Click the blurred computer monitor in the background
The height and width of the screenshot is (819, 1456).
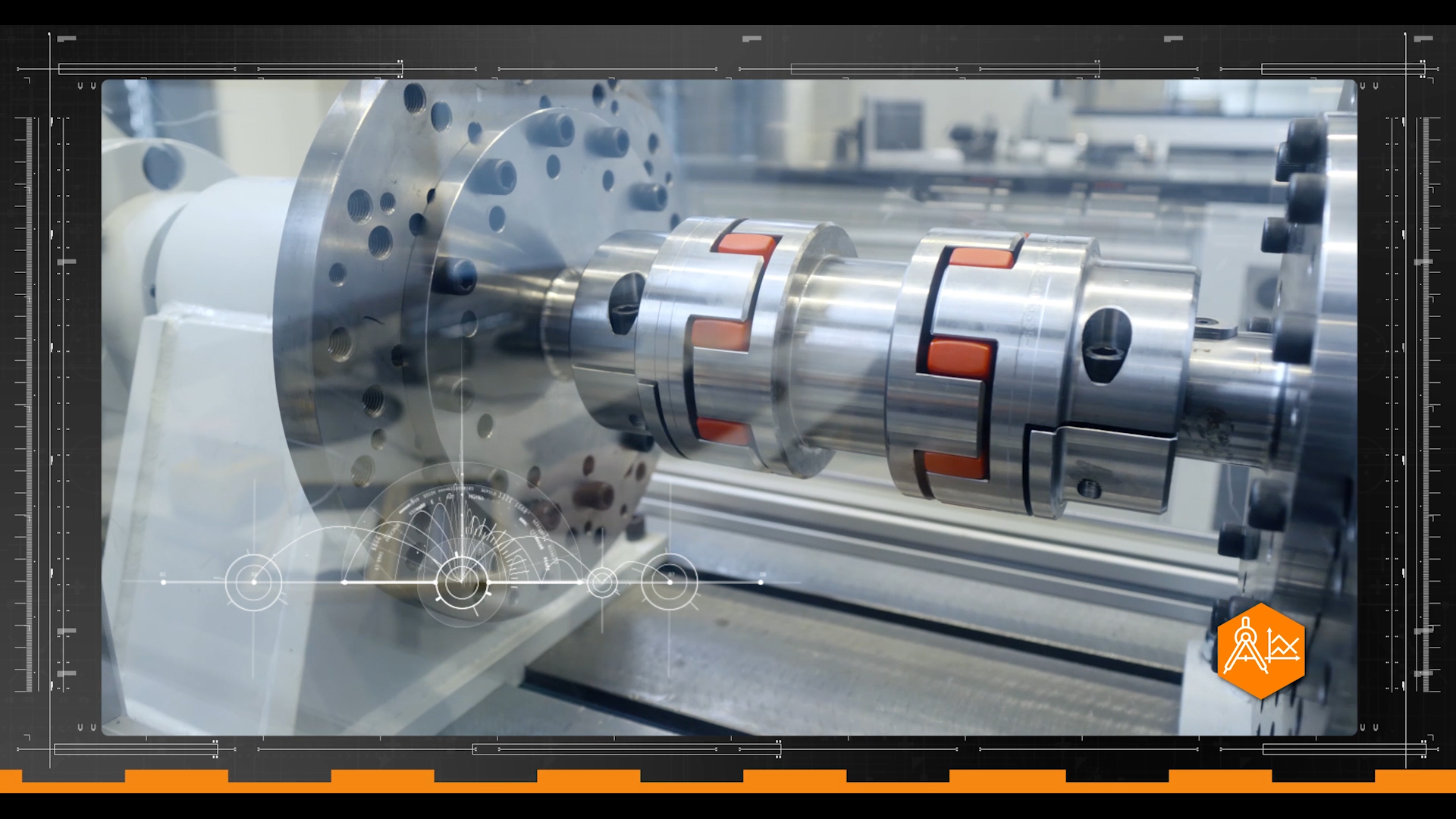click(897, 124)
